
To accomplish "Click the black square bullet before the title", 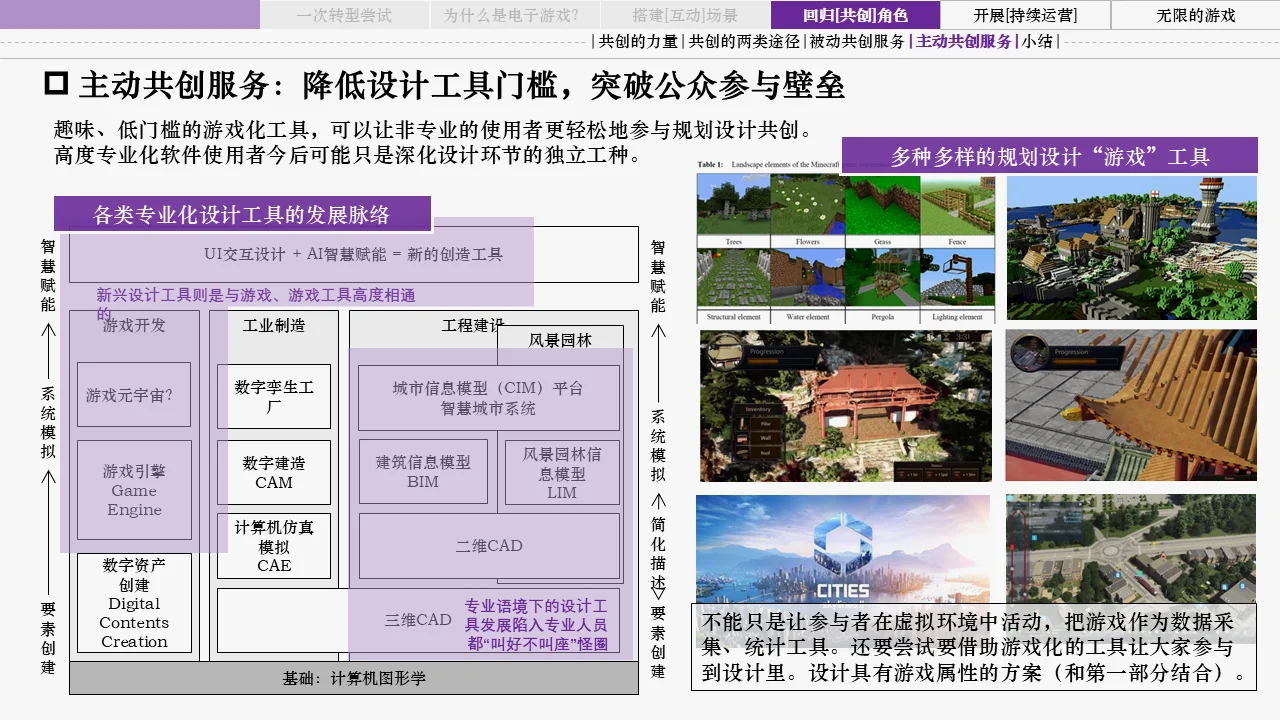I will 56,85.
